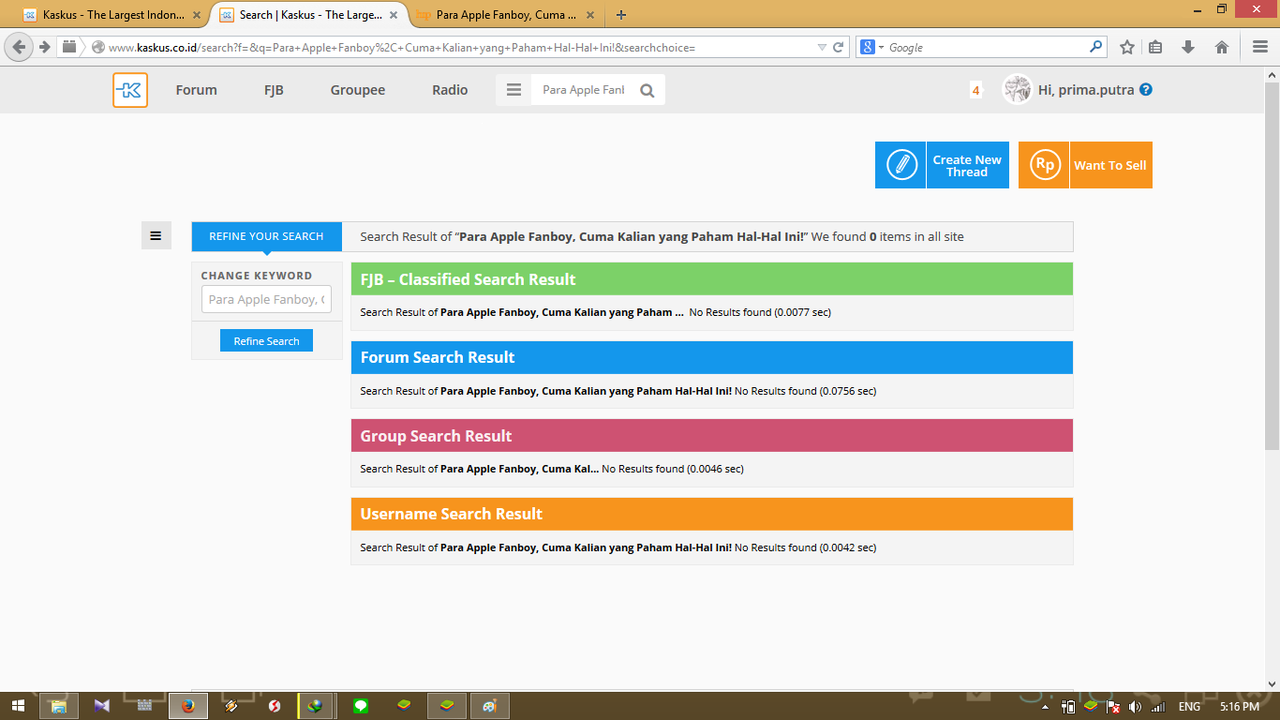Bookmark this page with the star icon
This screenshot has height=720, width=1280.
tap(1127, 47)
